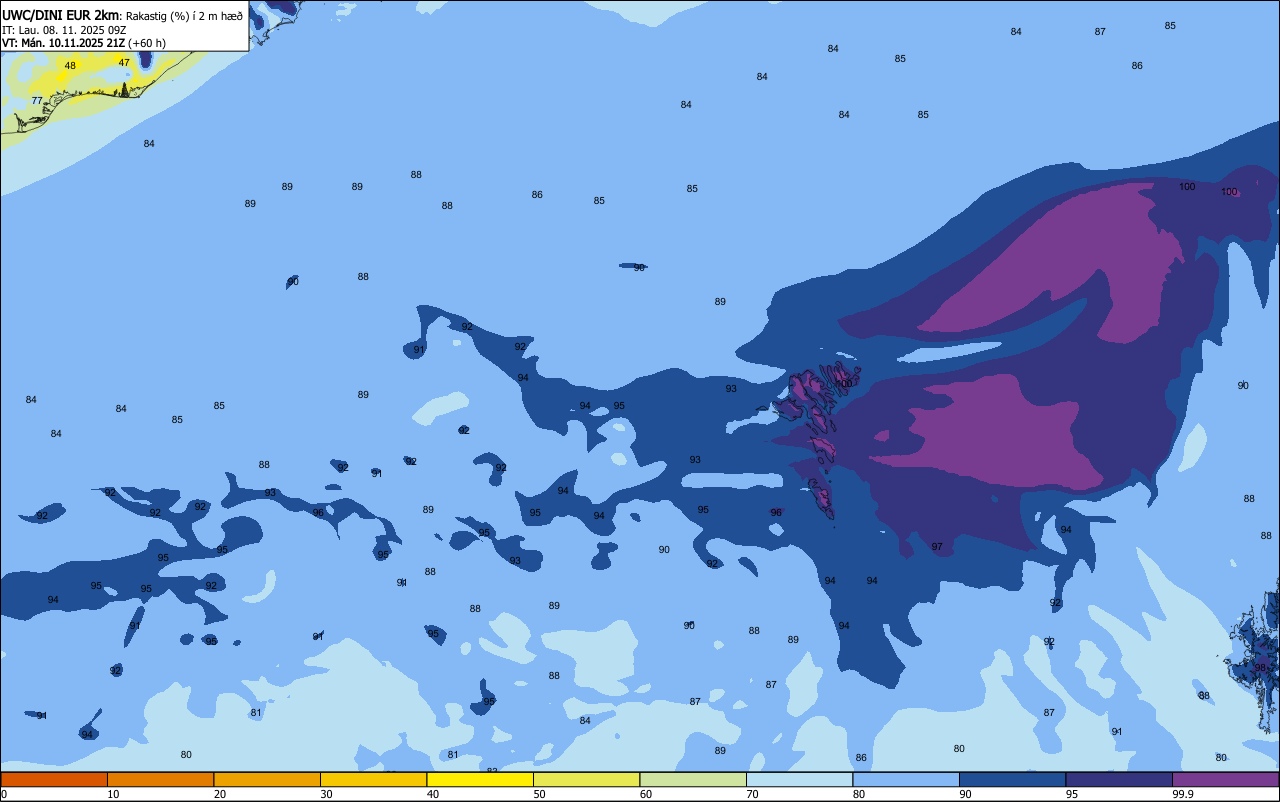Click the '0' tick at legend start

click(4, 794)
